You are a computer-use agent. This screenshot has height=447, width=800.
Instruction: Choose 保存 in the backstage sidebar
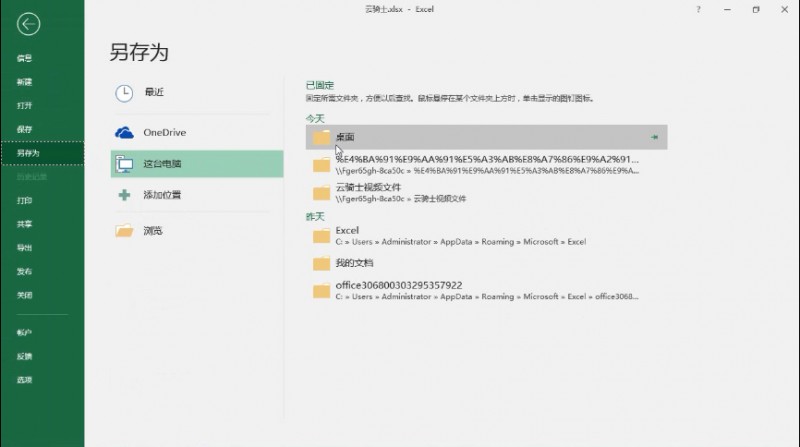[24, 129]
